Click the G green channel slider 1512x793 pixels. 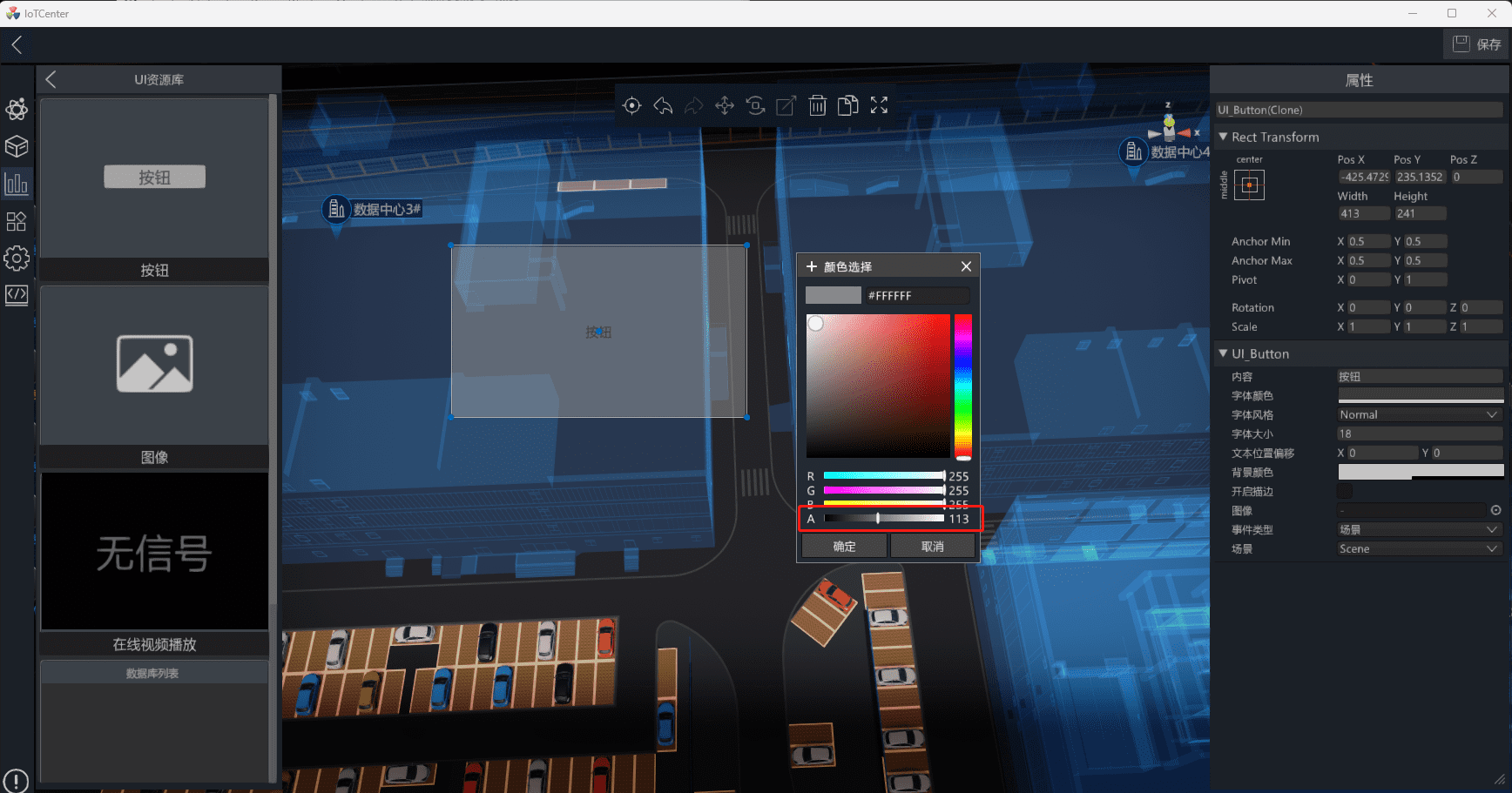884,491
